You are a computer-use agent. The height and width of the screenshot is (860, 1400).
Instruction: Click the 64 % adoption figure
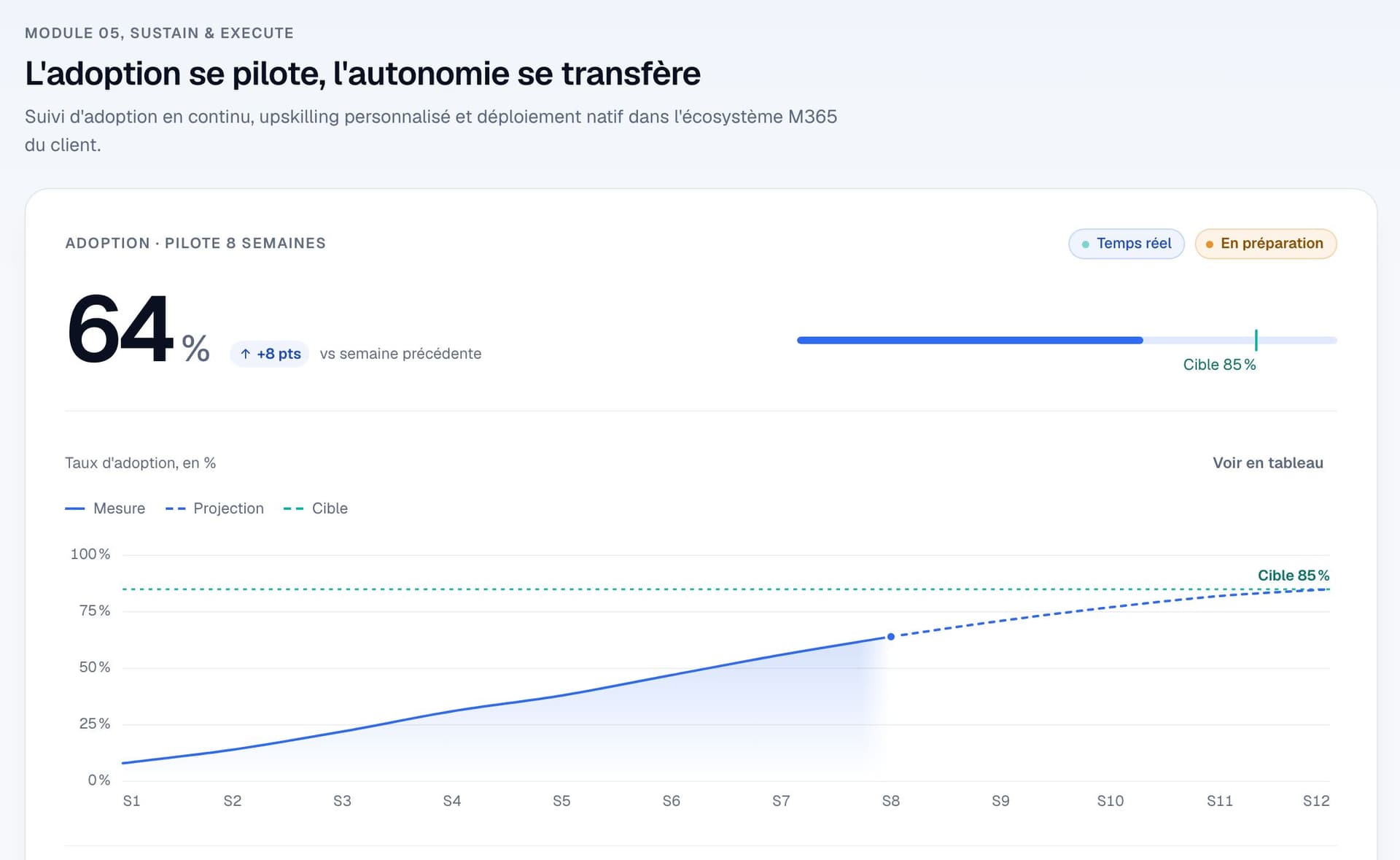click(139, 330)
